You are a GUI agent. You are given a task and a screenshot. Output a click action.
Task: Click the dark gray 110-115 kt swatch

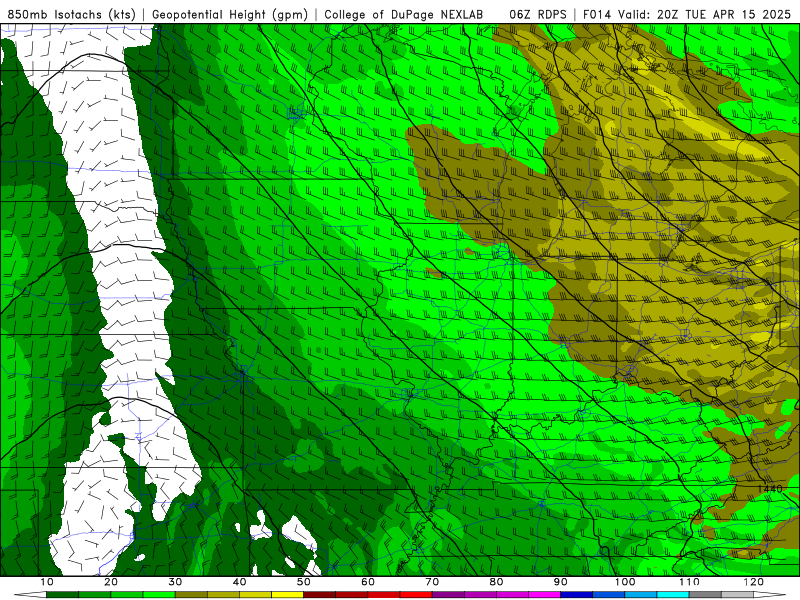pyautogui.click(x=705, y=595)
